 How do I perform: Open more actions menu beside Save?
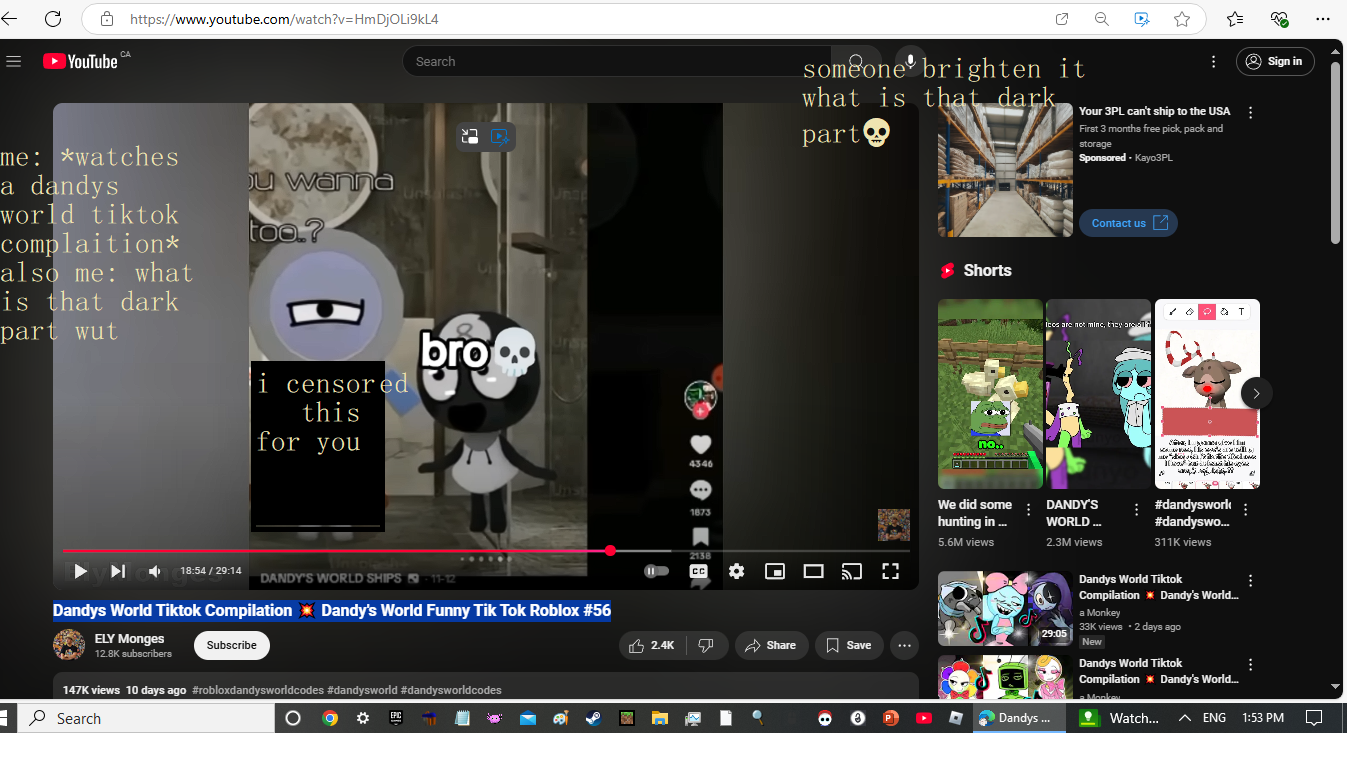tap(904, 645)
